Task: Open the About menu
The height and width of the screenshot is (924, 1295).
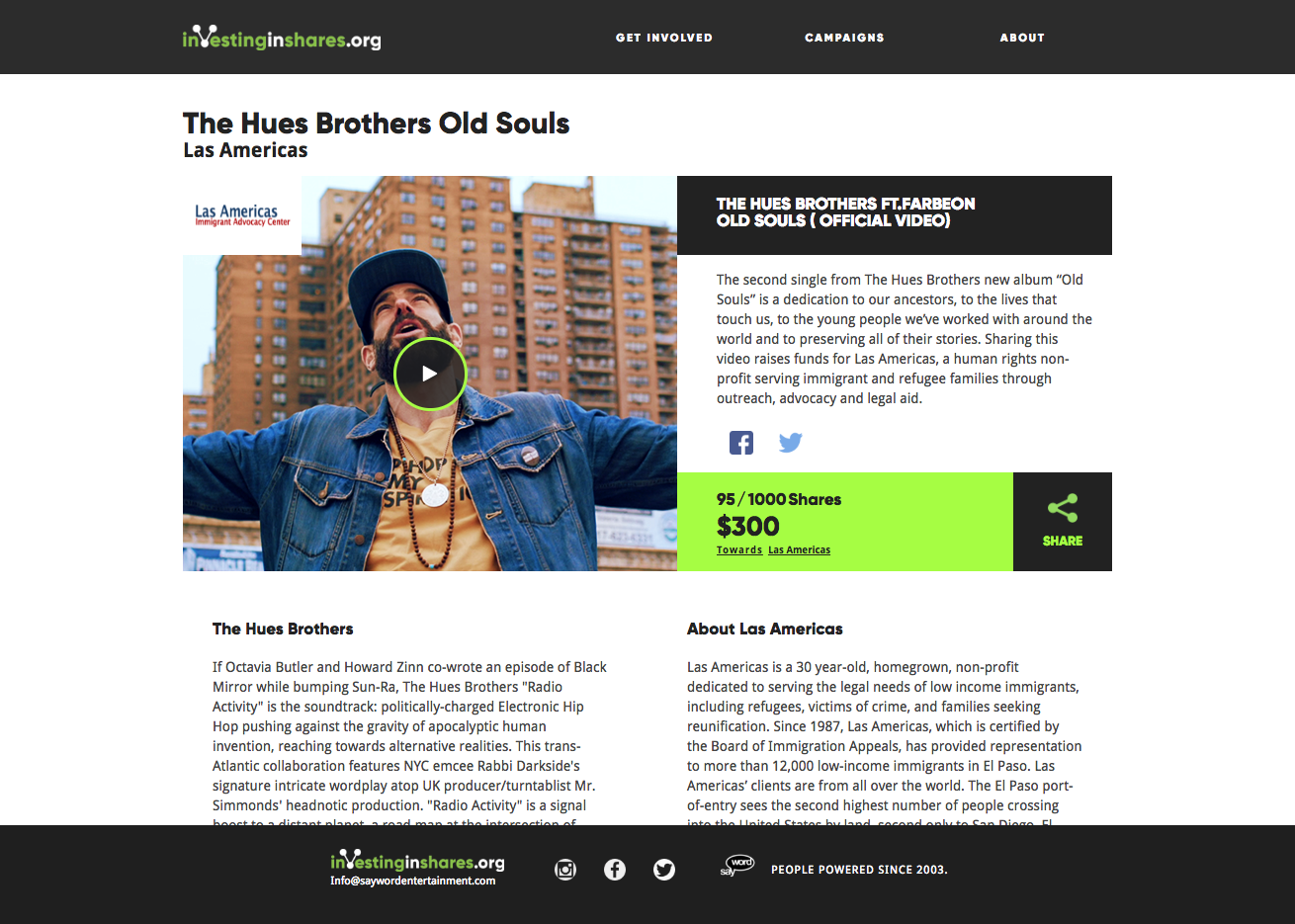Action: (x=1022, y=38)
